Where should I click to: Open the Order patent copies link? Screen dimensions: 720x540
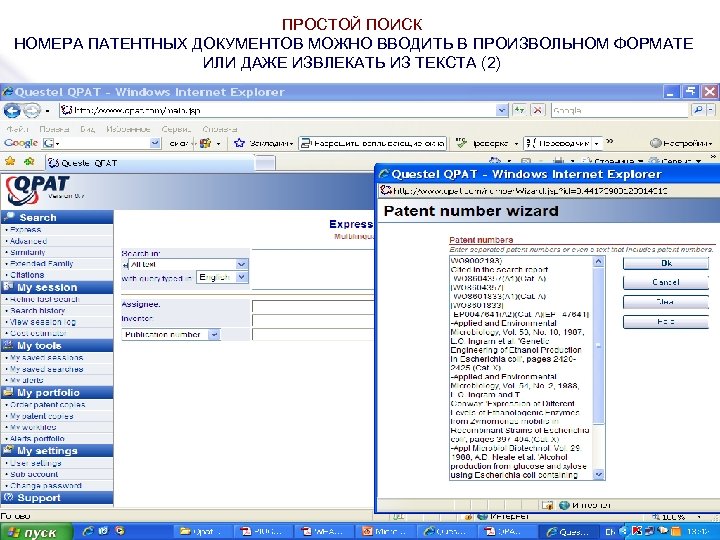[x=48, y=405]
